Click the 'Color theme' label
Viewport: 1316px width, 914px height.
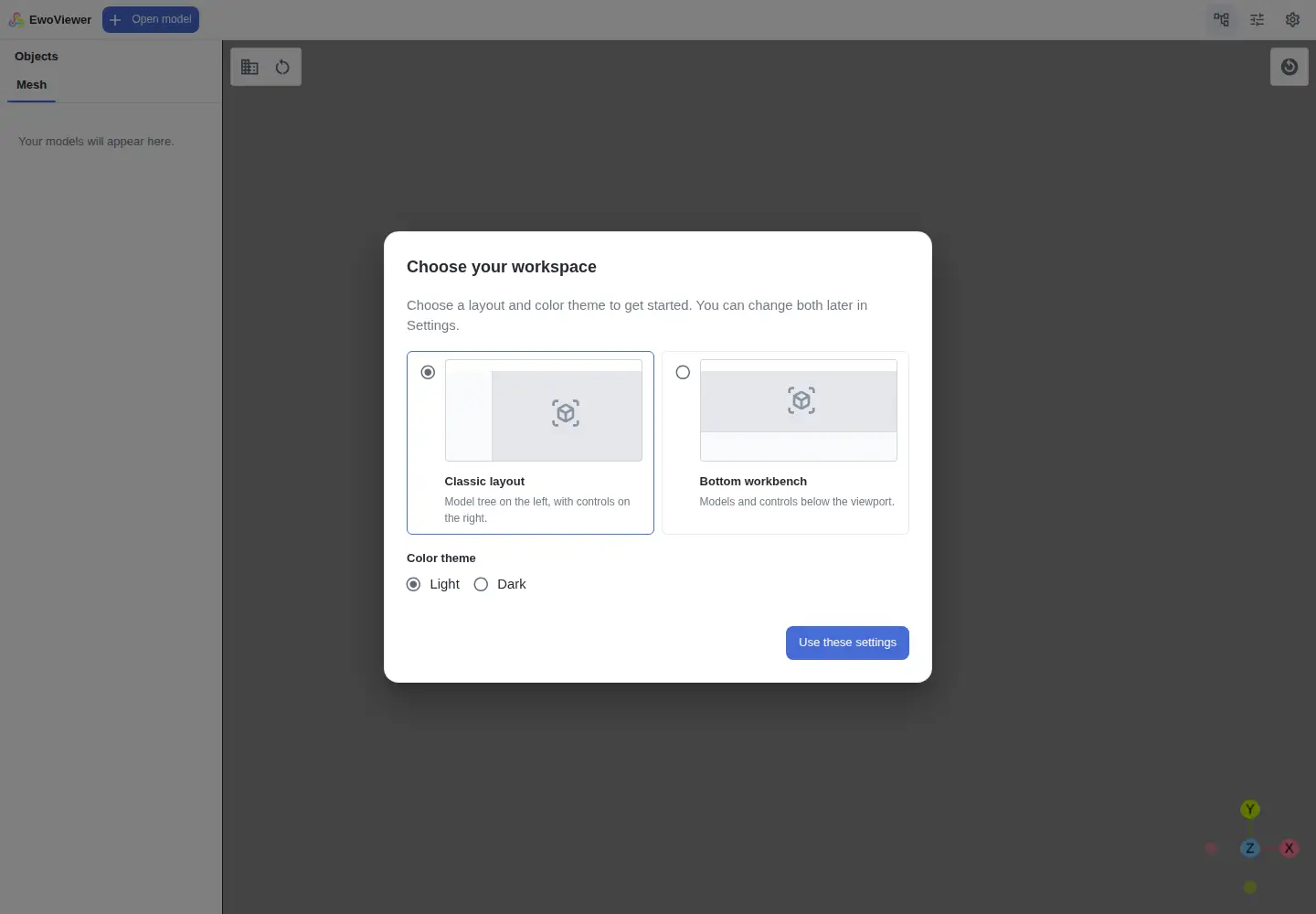click(x=441, y=558)
